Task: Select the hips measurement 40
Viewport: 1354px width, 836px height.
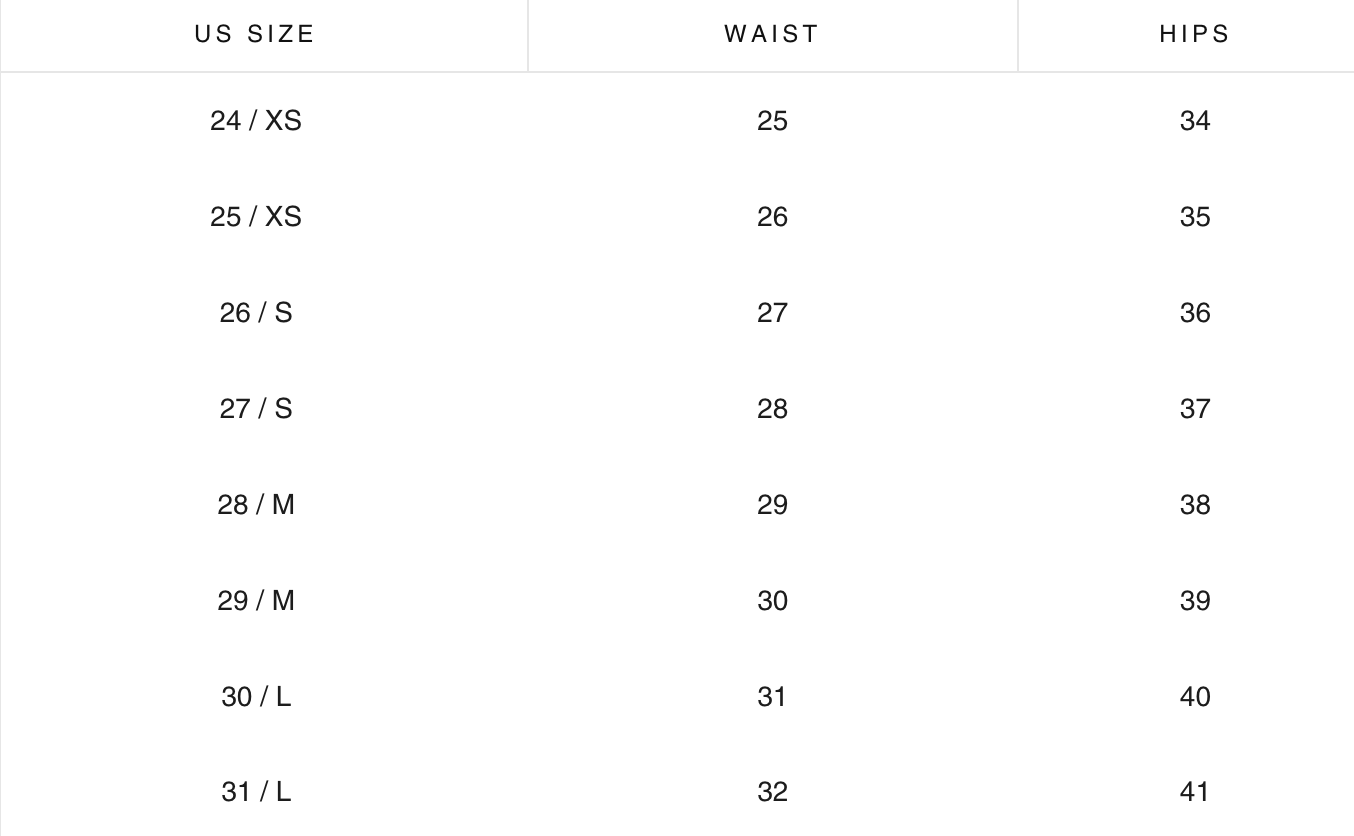Action: click(1195, 697)
